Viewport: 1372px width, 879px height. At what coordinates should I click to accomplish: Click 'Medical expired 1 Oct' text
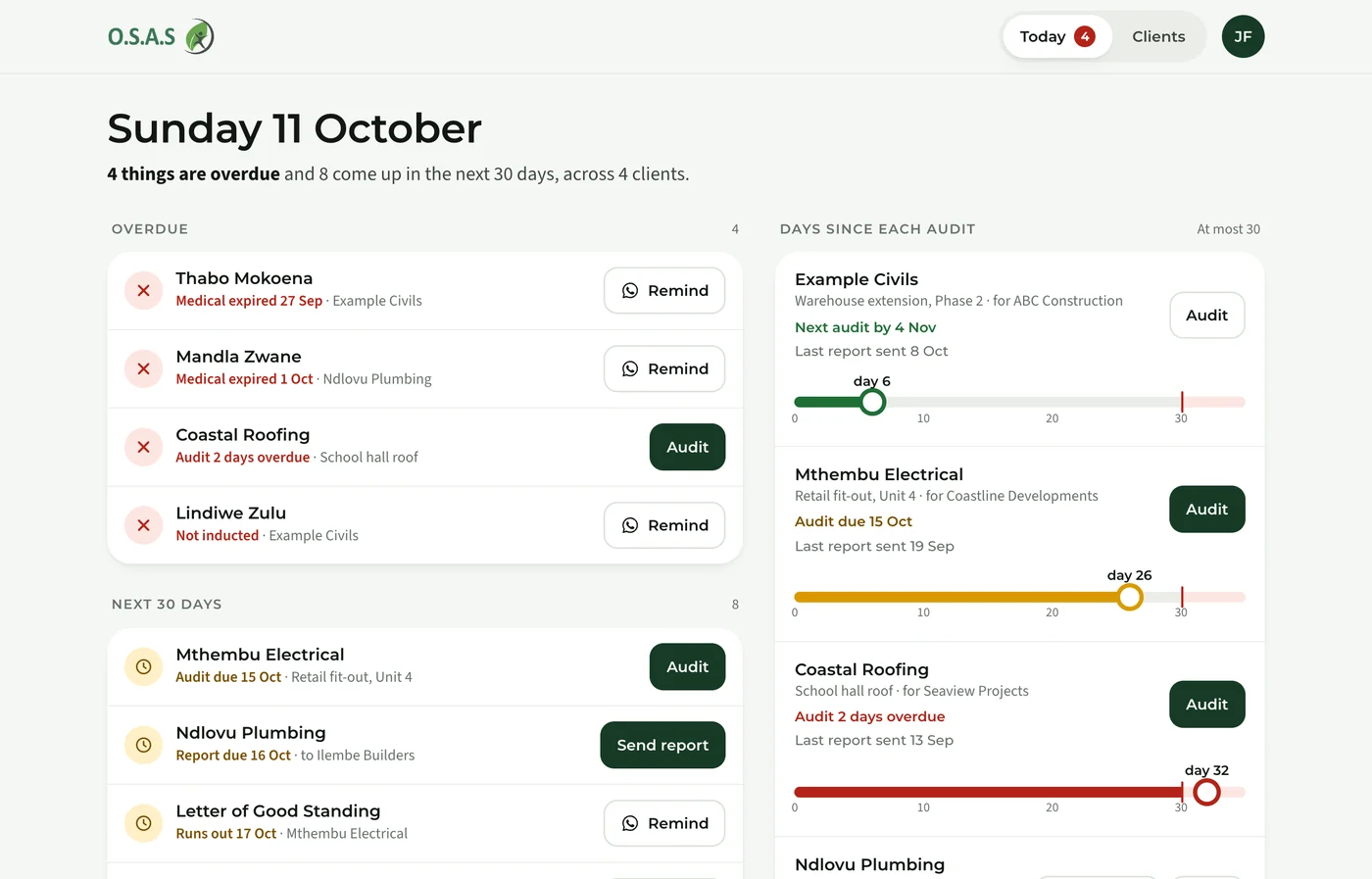click(244, 379)
